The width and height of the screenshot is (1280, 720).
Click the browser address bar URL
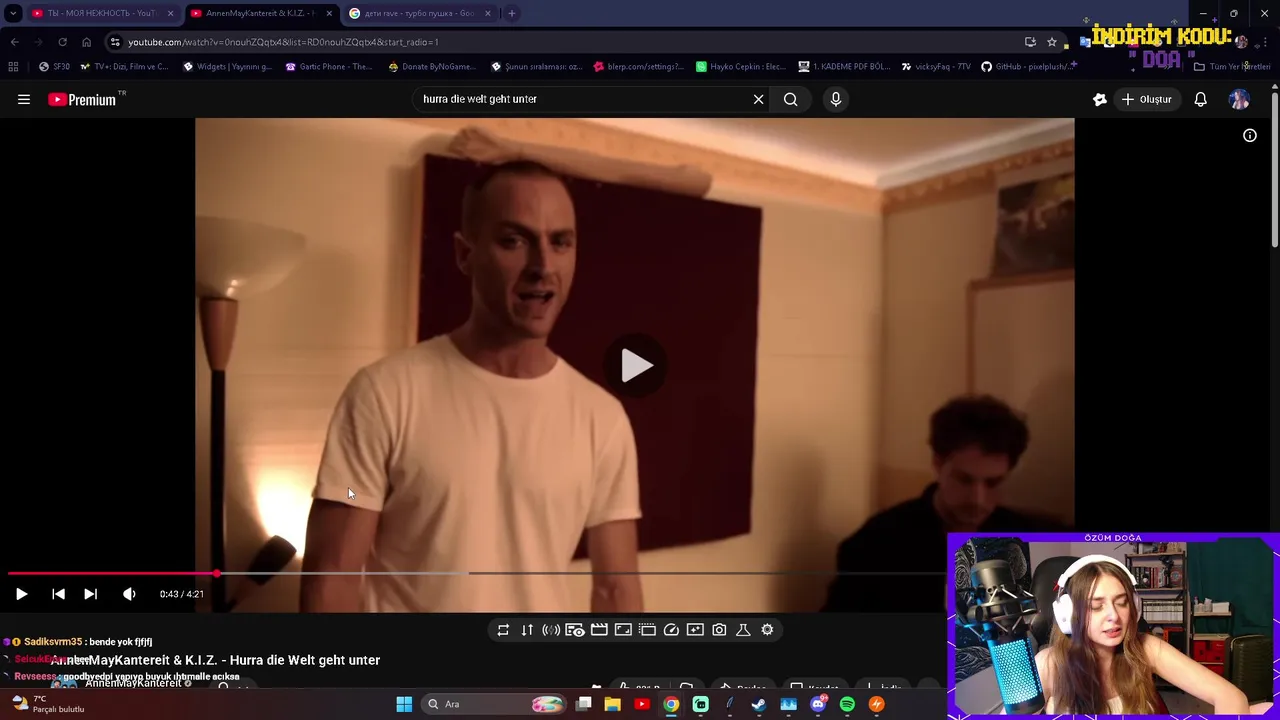pyautogui.click(x=283, y=42)
